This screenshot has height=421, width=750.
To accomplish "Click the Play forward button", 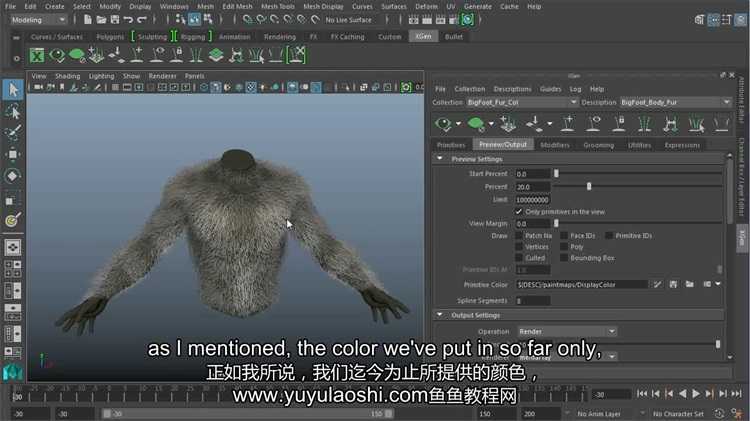I will pos(695,393).
